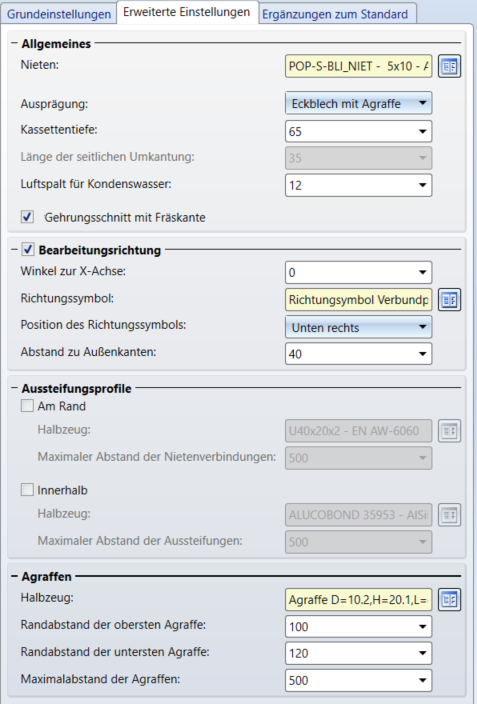Open catalog icon for Agraffen Halbzeug
The height and width of the screenshot is (704, 477).
[x=449, y=599]
